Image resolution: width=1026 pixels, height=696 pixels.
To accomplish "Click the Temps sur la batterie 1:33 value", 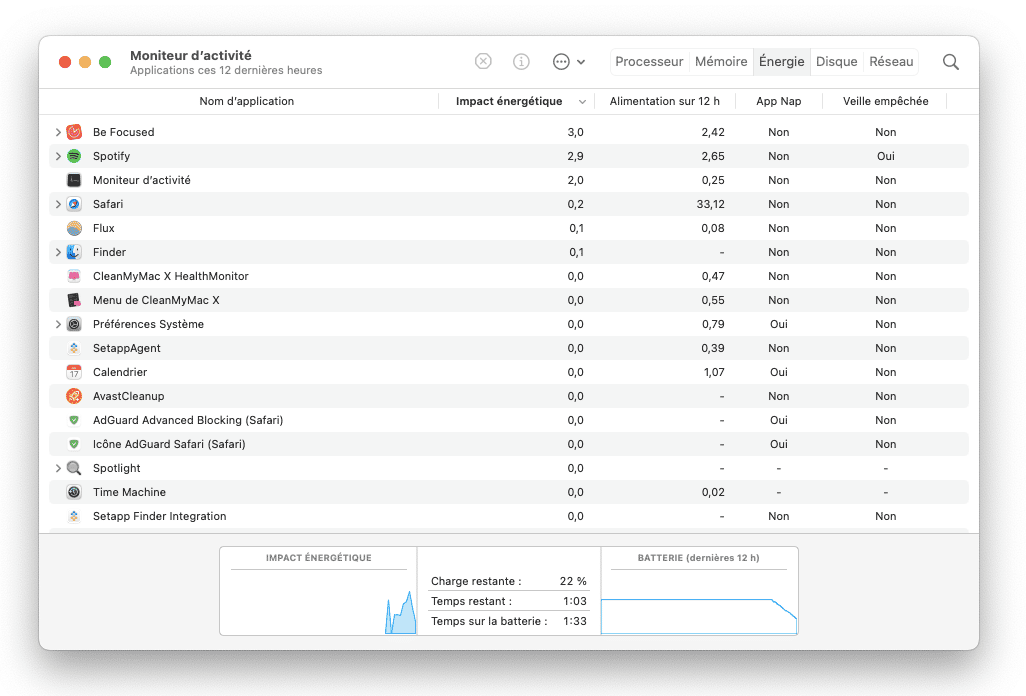I will pyautogui.click(x=575, y=621).
